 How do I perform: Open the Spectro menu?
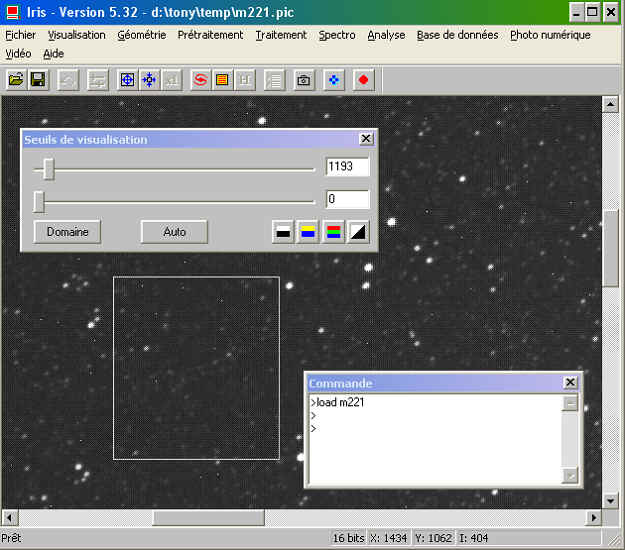pos(337,35)
